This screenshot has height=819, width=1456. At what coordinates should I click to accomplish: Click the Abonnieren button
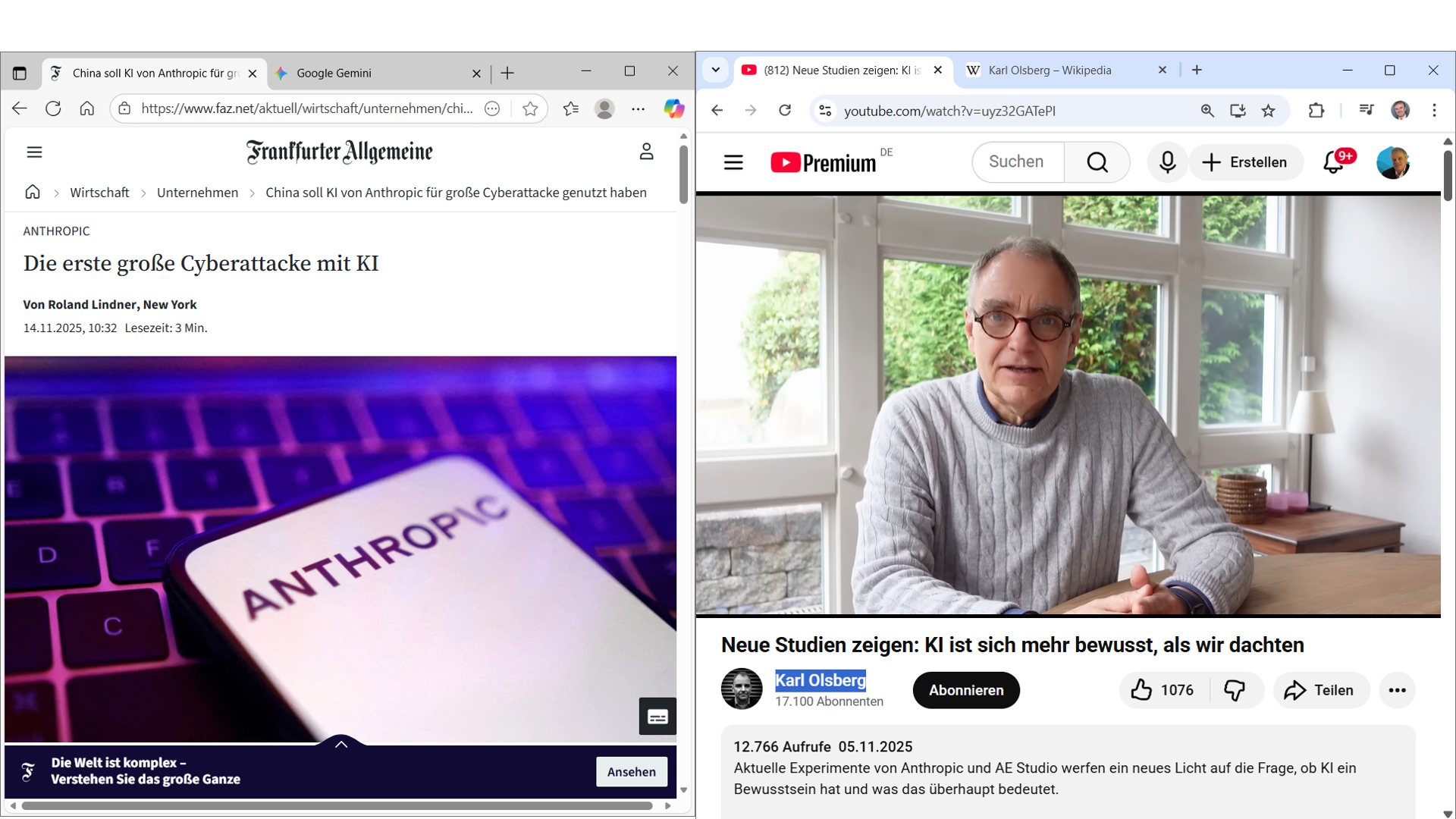tap(966, 690)
